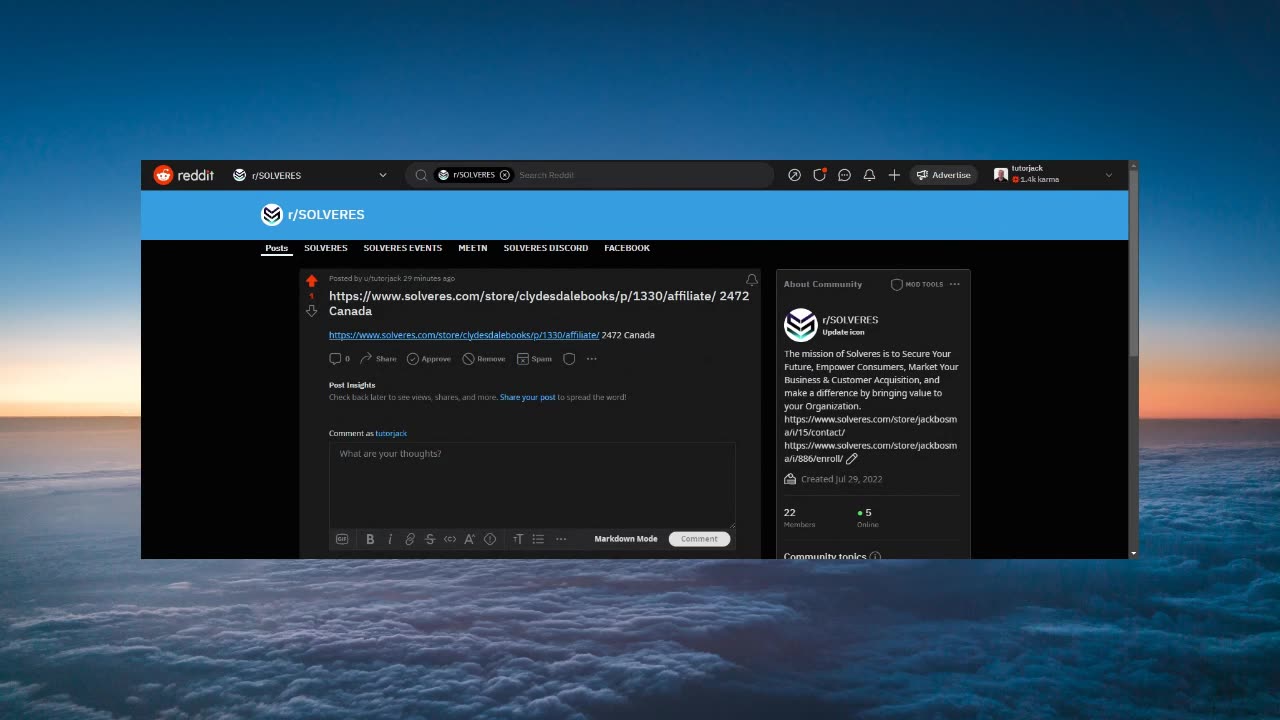Show more formatting options in comment editor
The height and width of the screenshot is (720, 1280).
tap(561, 539)
